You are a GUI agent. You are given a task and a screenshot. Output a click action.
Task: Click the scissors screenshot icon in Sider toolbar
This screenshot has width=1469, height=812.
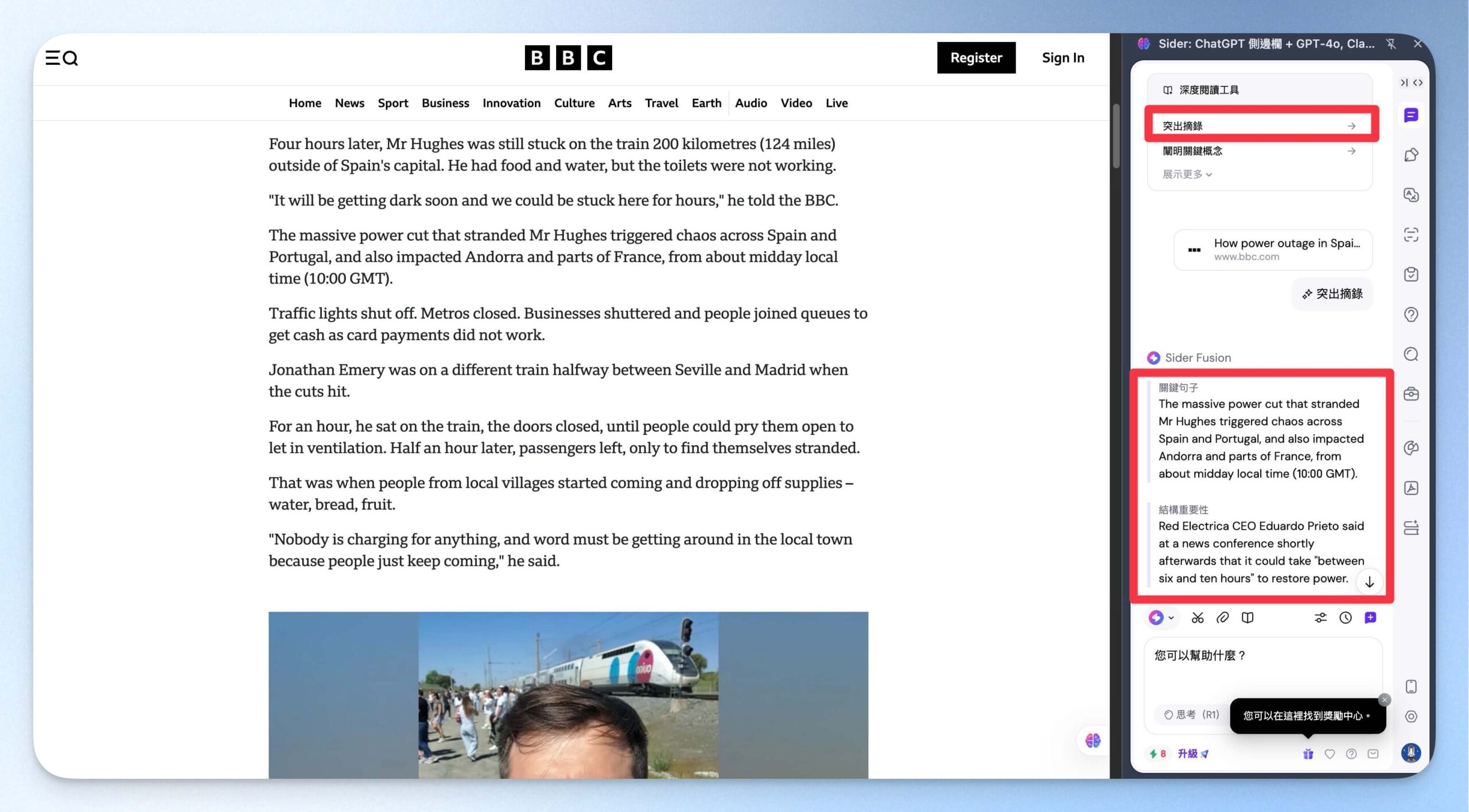pos(1197,618)
